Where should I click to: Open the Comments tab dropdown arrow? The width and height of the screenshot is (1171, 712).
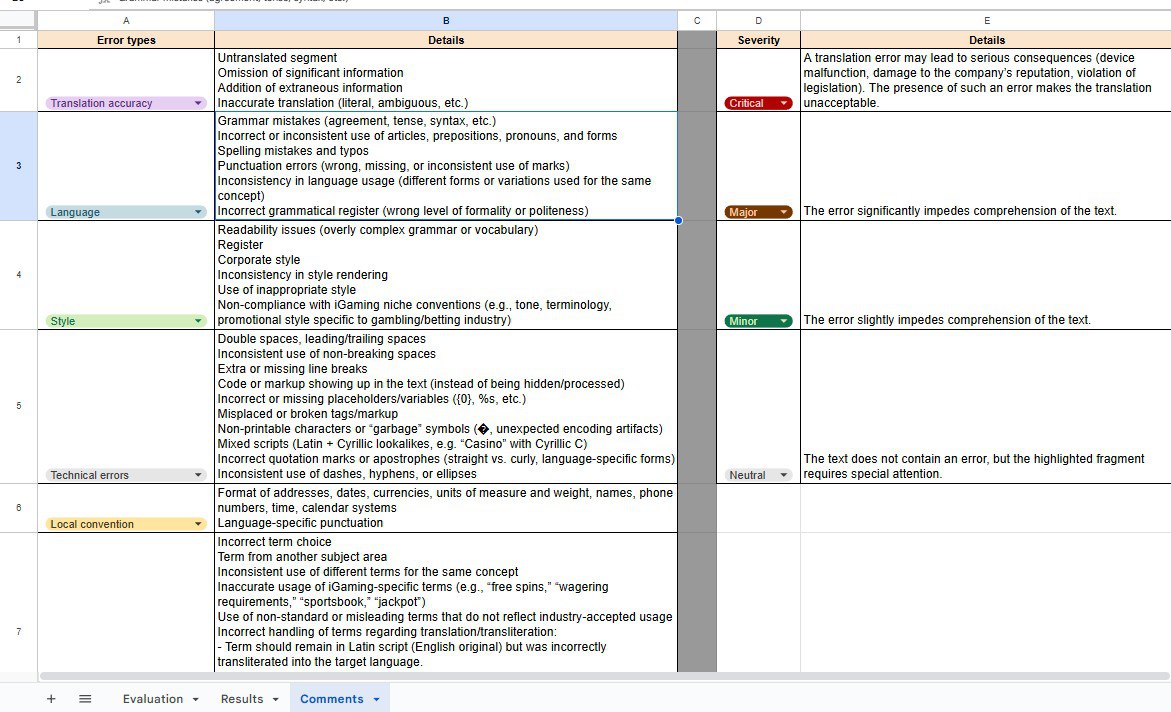pos(376,699)
